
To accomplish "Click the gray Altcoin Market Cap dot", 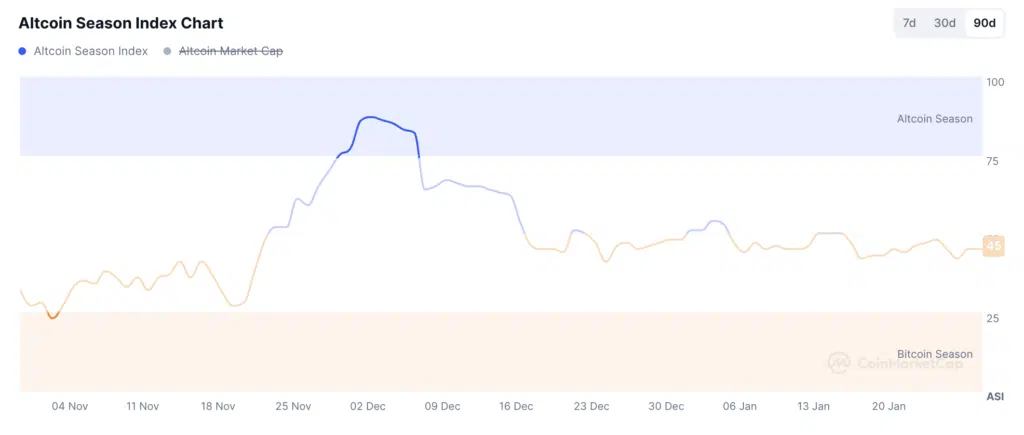I will pyautogui.click(x=167, y=51).
